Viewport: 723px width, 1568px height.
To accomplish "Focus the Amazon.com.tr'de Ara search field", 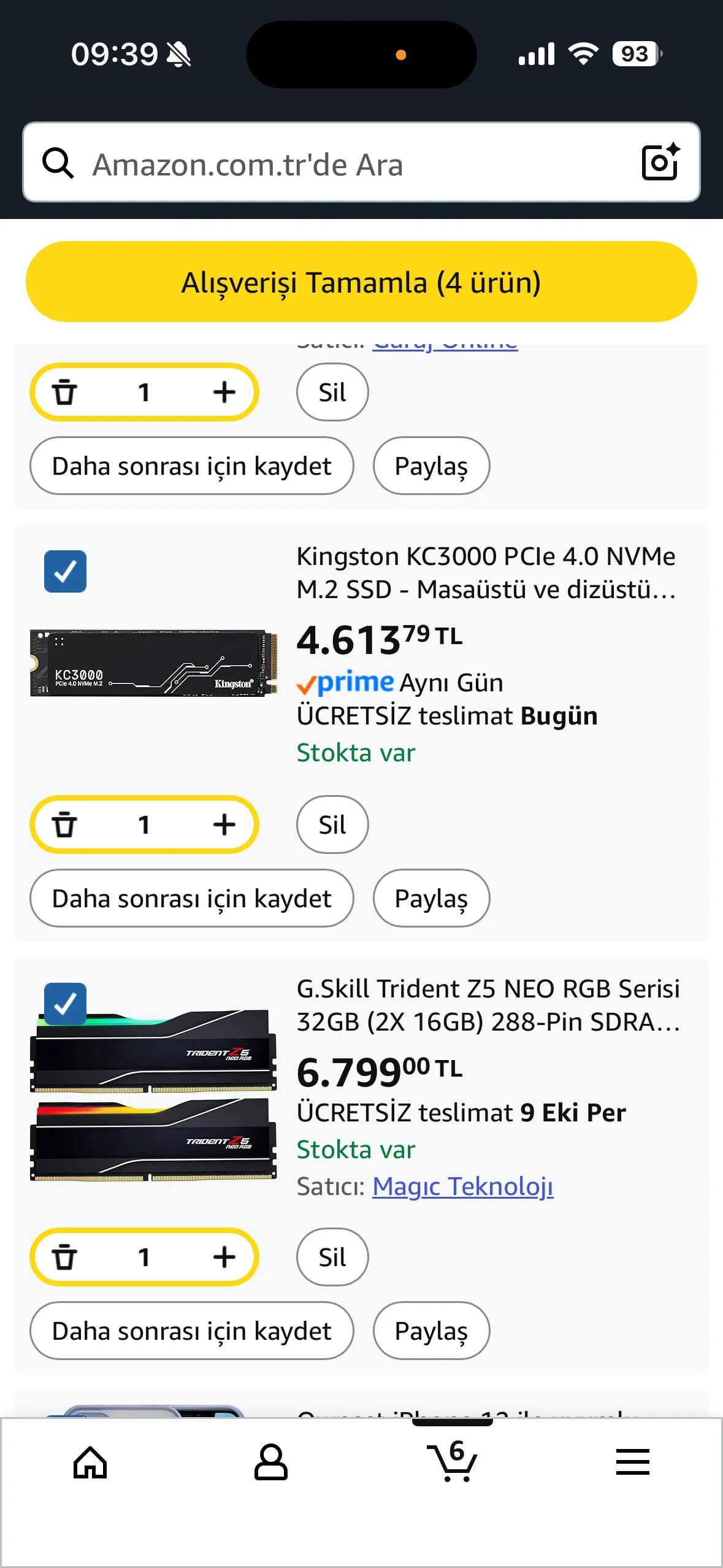I will (x=356, y=163).
